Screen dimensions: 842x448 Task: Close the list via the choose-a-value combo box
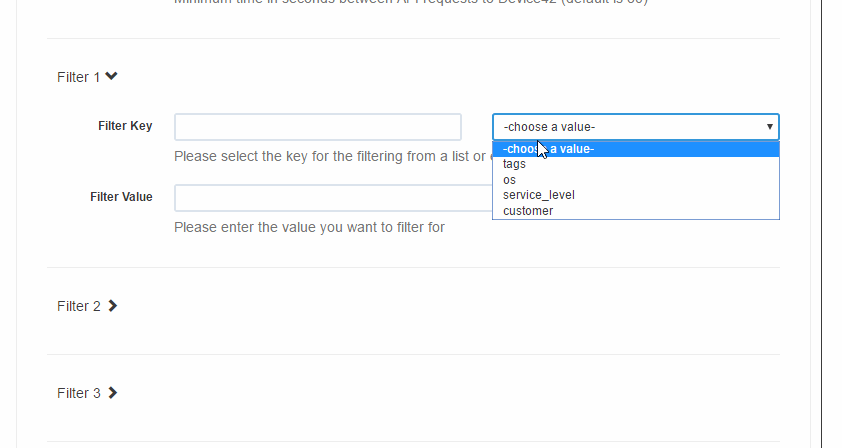click(x=636, y=127)
